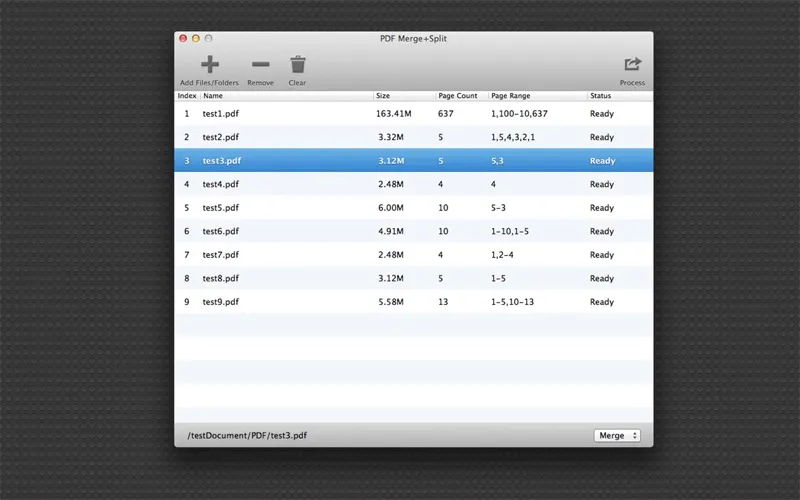
Task: Sort by the Status column header
Action: [601, 95]
